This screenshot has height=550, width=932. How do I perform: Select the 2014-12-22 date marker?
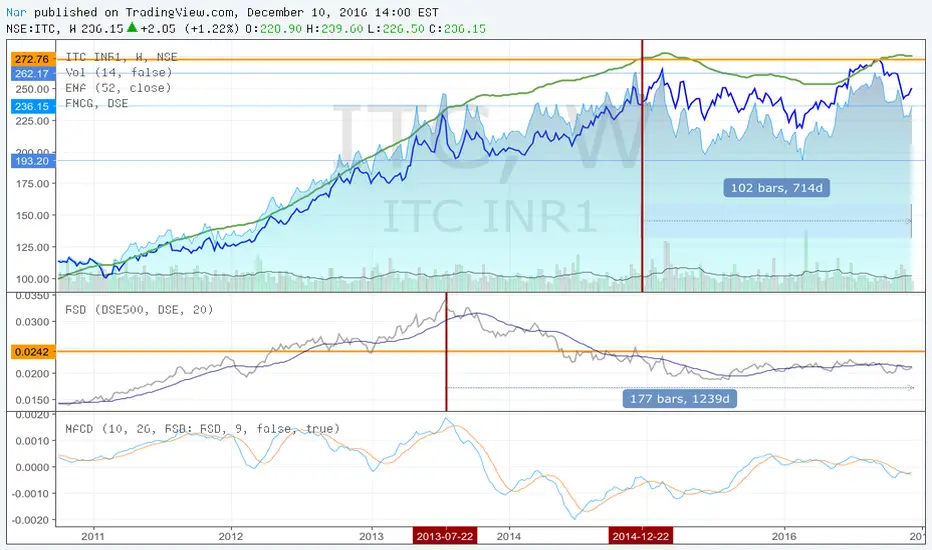tap(641, 536)
